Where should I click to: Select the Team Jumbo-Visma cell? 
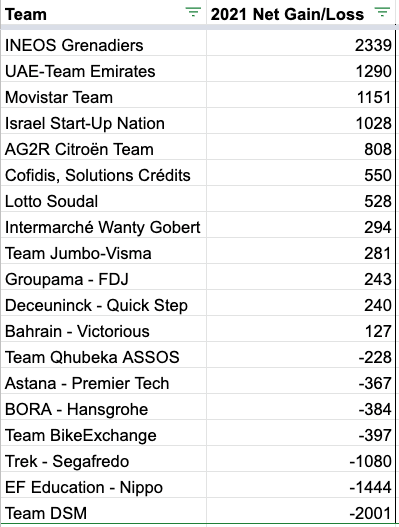pyautogui.click(x=104, y=253)
